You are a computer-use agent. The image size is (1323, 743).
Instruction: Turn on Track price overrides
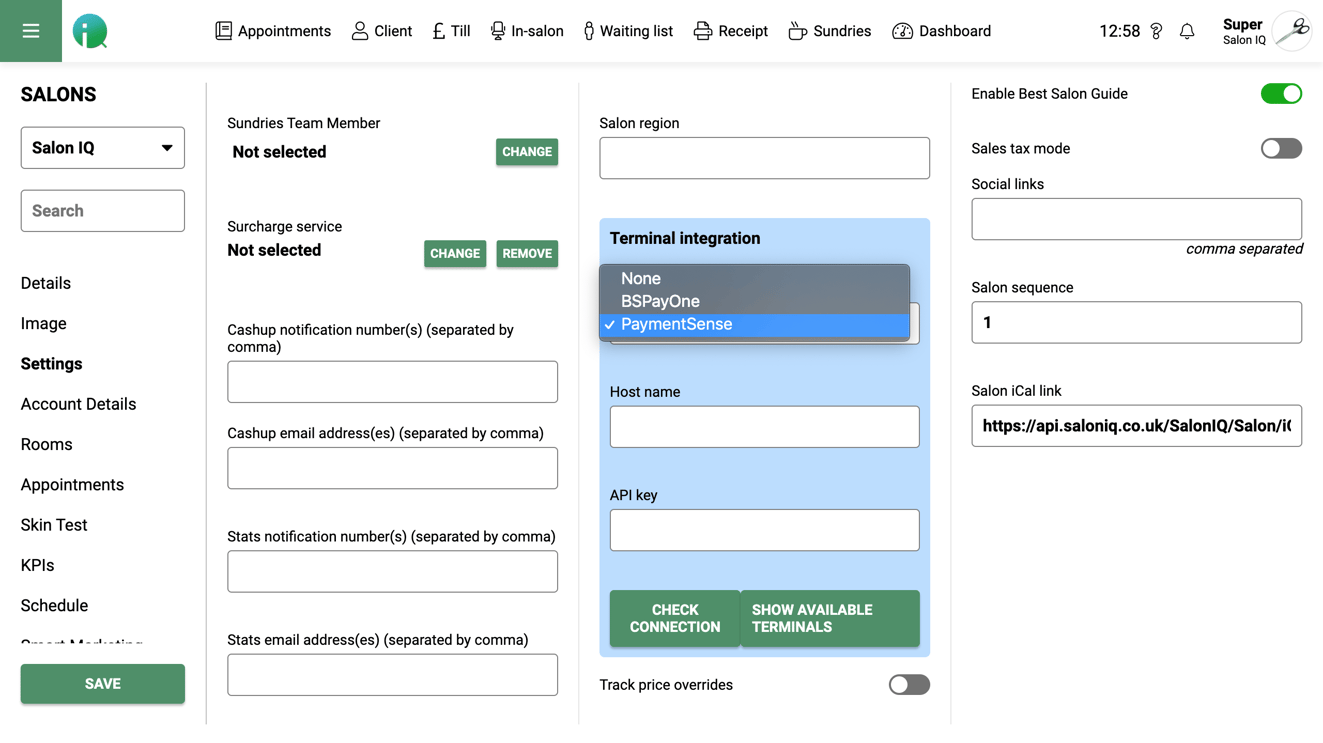909,684
